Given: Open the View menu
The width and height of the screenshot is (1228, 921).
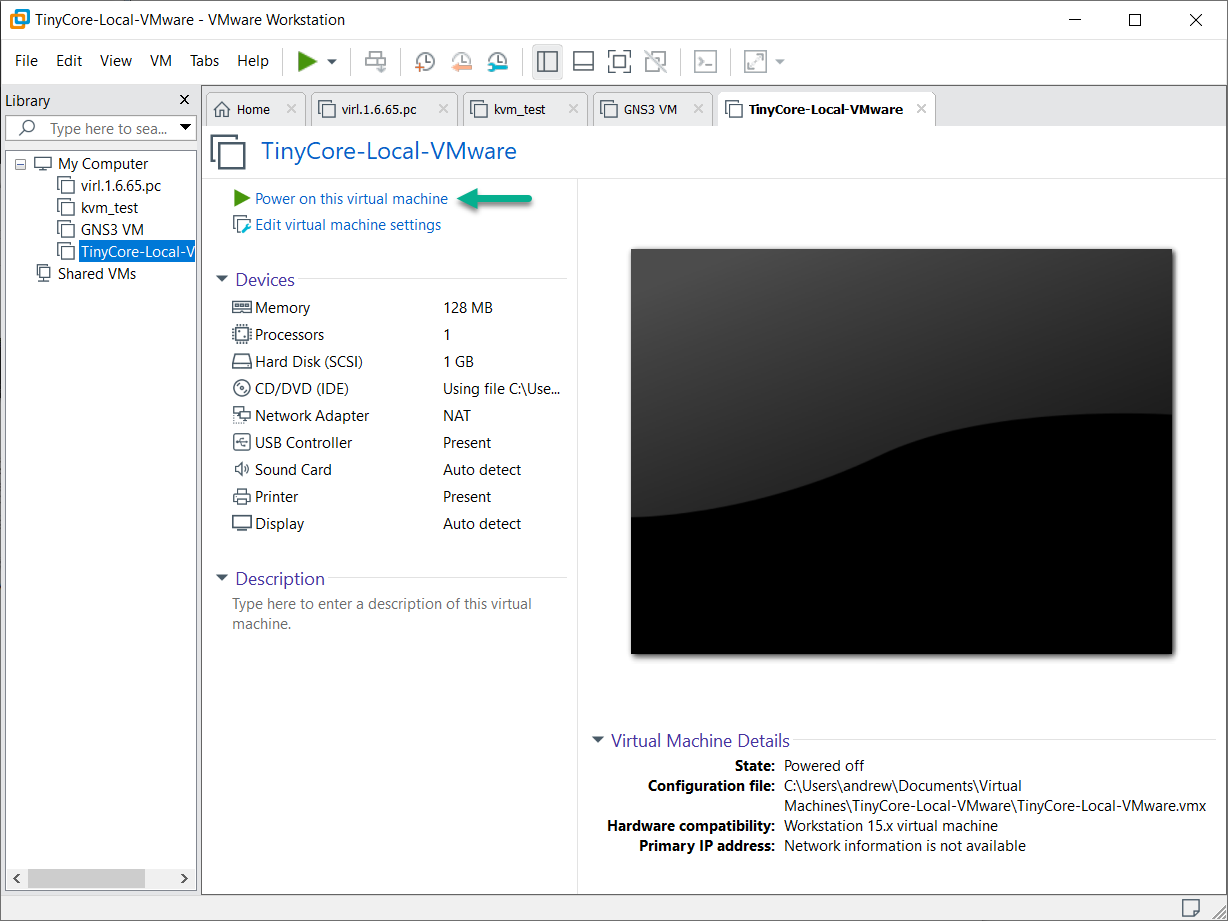Looking at the screenshot, I should click(116, 61).
